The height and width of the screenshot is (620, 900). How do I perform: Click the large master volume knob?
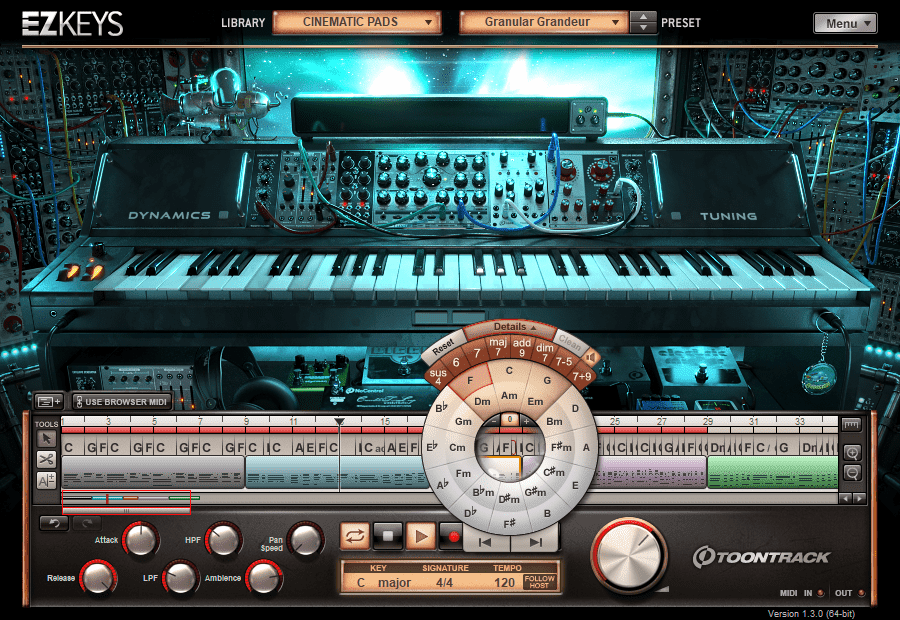[629, 556]
